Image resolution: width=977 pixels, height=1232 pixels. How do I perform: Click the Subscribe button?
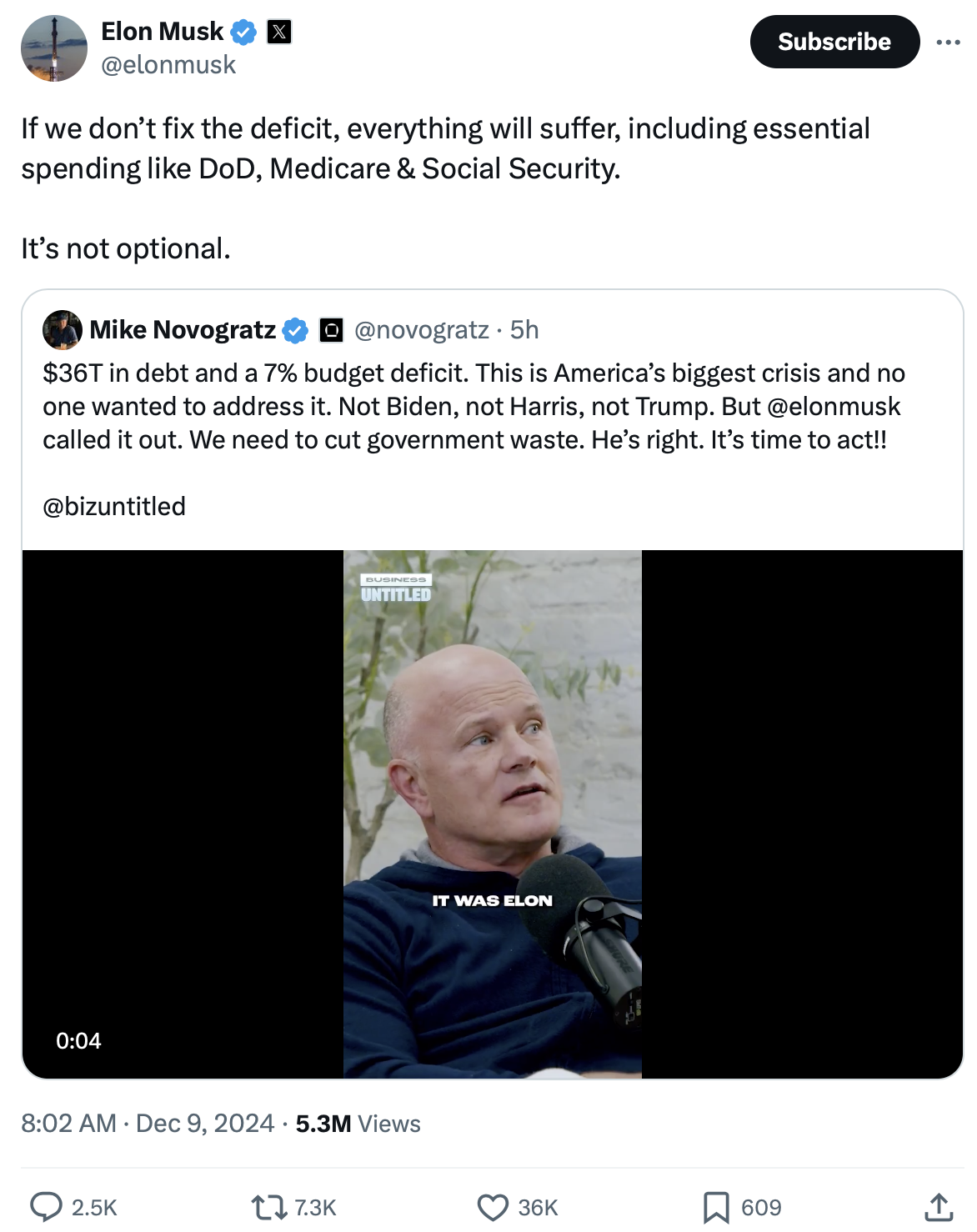point(834,42)
